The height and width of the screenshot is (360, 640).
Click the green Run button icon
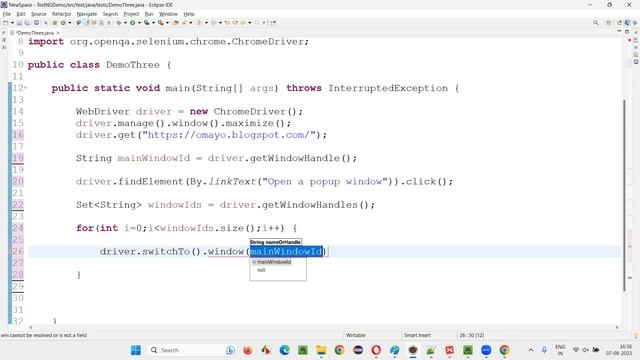[x=133, y=23]
